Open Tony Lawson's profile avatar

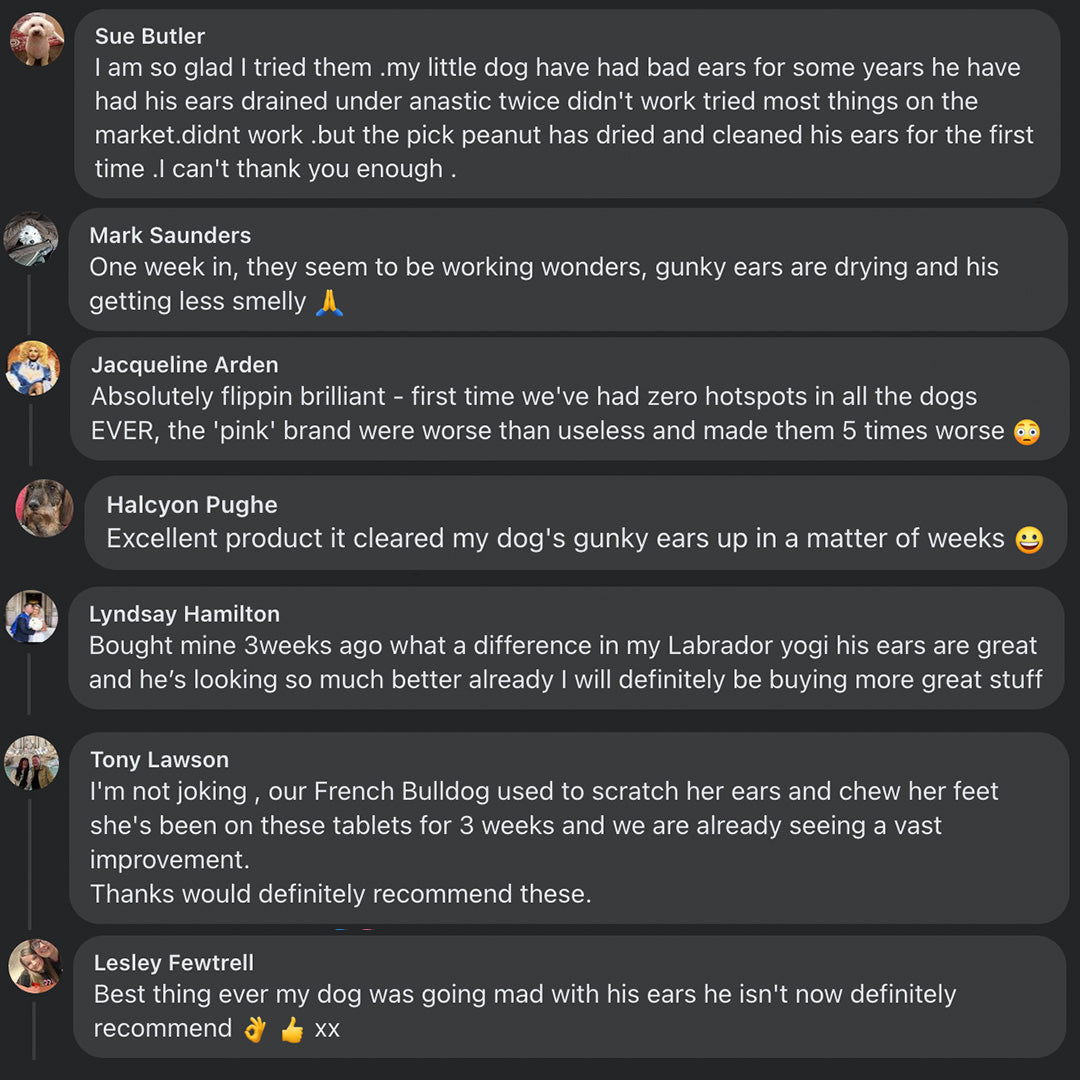(x=32, y=763)
